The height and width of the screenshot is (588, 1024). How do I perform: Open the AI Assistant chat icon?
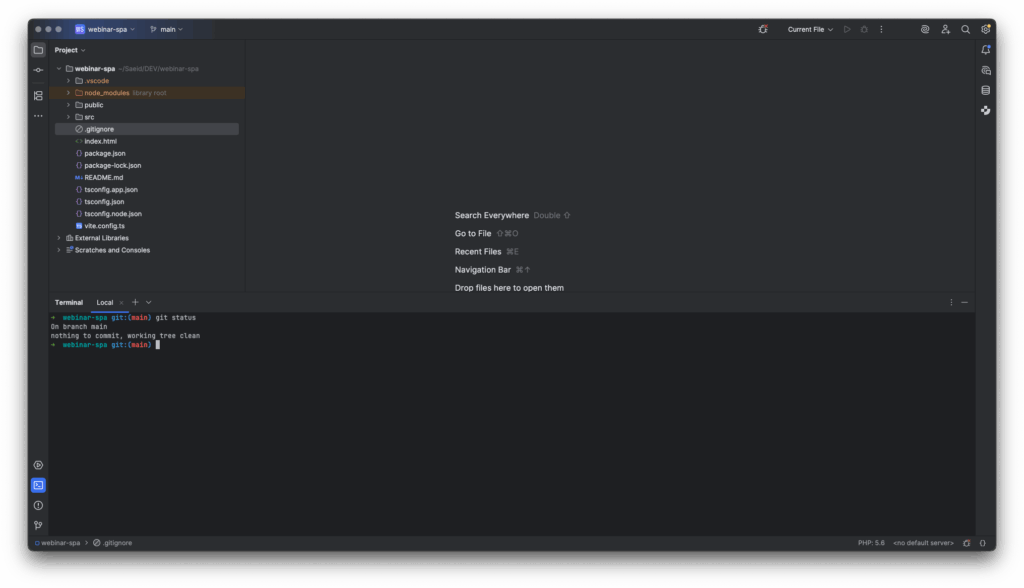pyautogui.click(x=986, y=70)
